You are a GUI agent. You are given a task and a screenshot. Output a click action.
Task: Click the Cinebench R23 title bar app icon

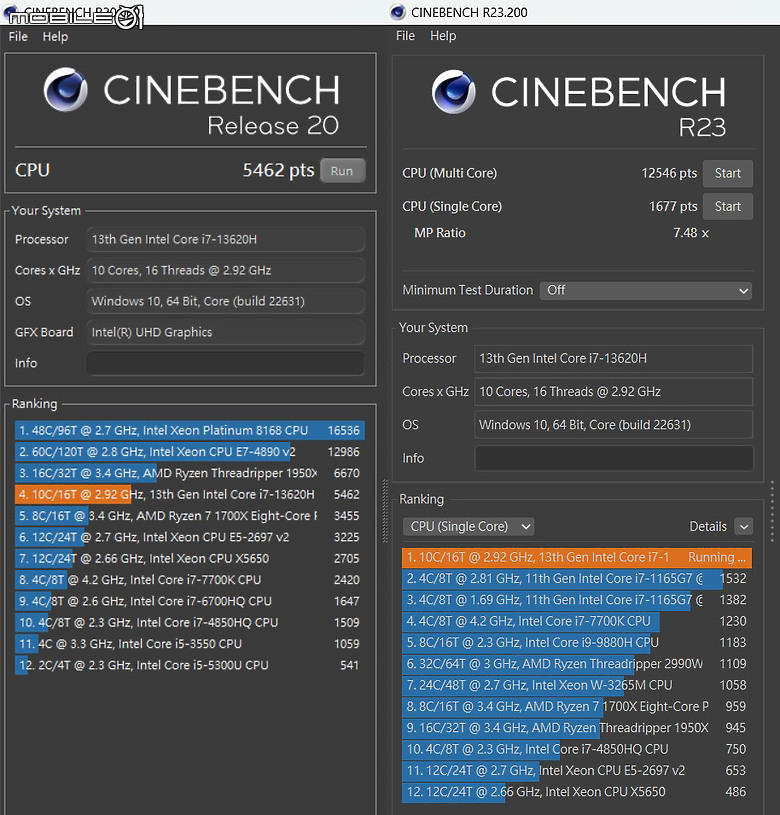[398, 12]
